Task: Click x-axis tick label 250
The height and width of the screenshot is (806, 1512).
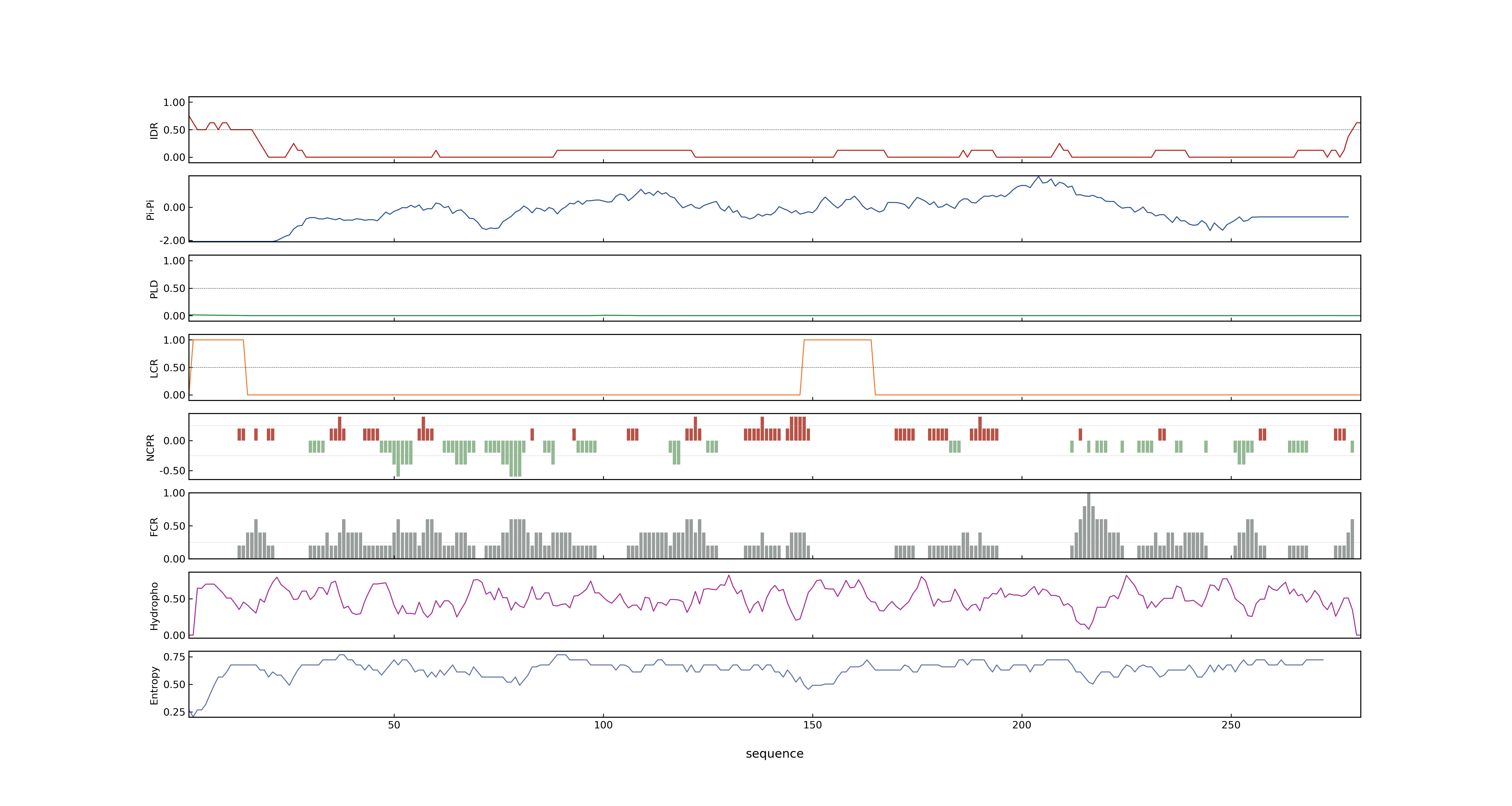Action: tap(1231, 725)
